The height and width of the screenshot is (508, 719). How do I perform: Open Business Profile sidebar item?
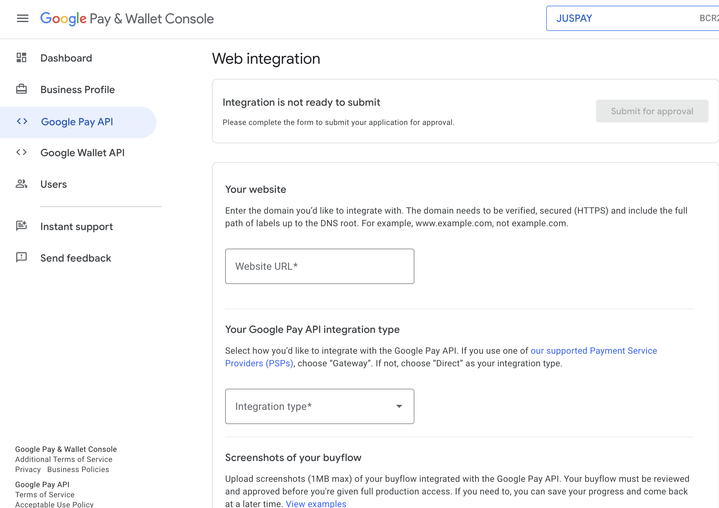tap(77, 90)
